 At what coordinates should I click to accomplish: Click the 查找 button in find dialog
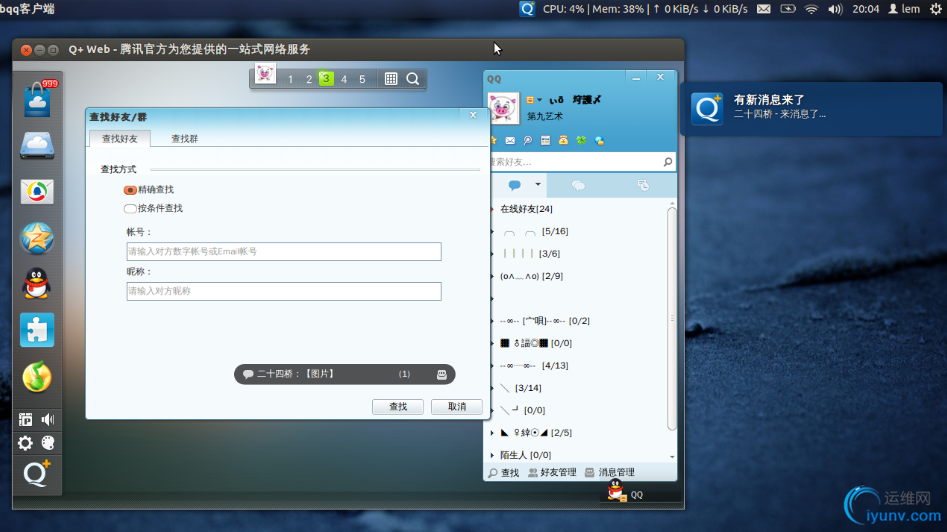(x=398, y=406)
